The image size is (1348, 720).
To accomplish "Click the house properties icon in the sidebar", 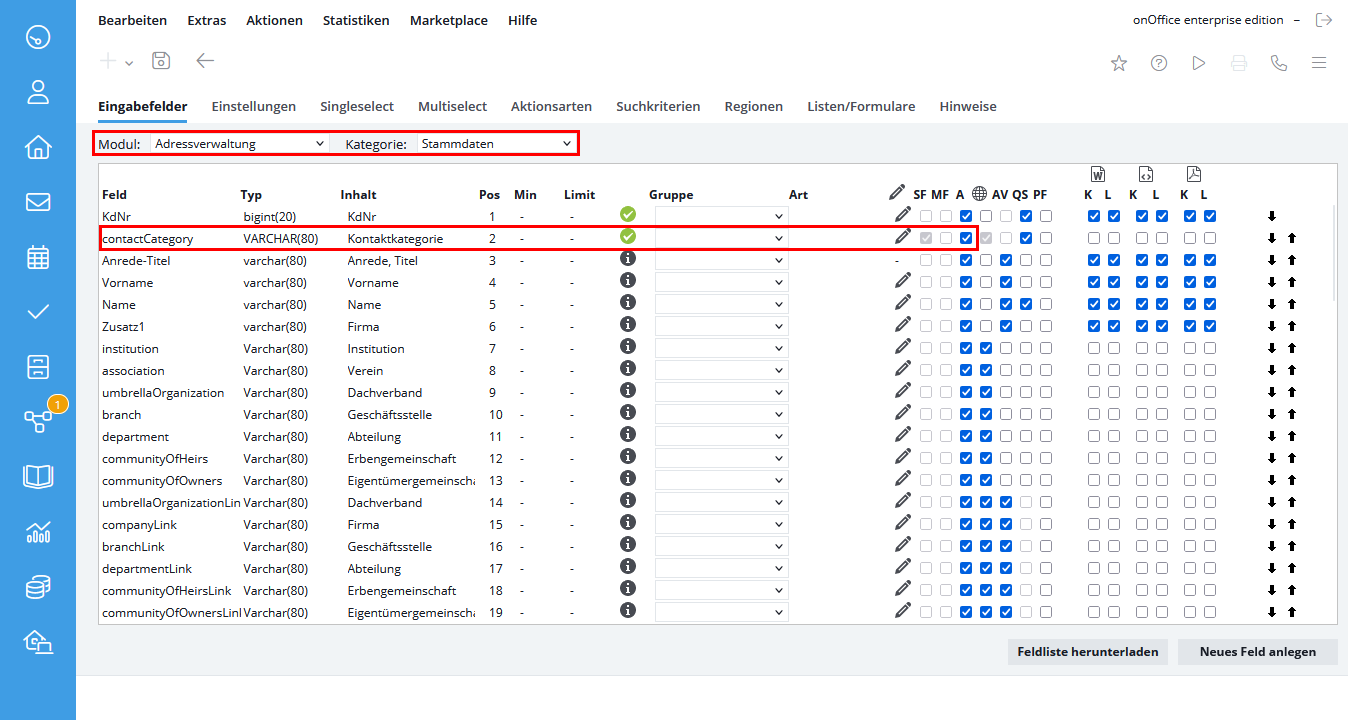I will tap(38, 148).
